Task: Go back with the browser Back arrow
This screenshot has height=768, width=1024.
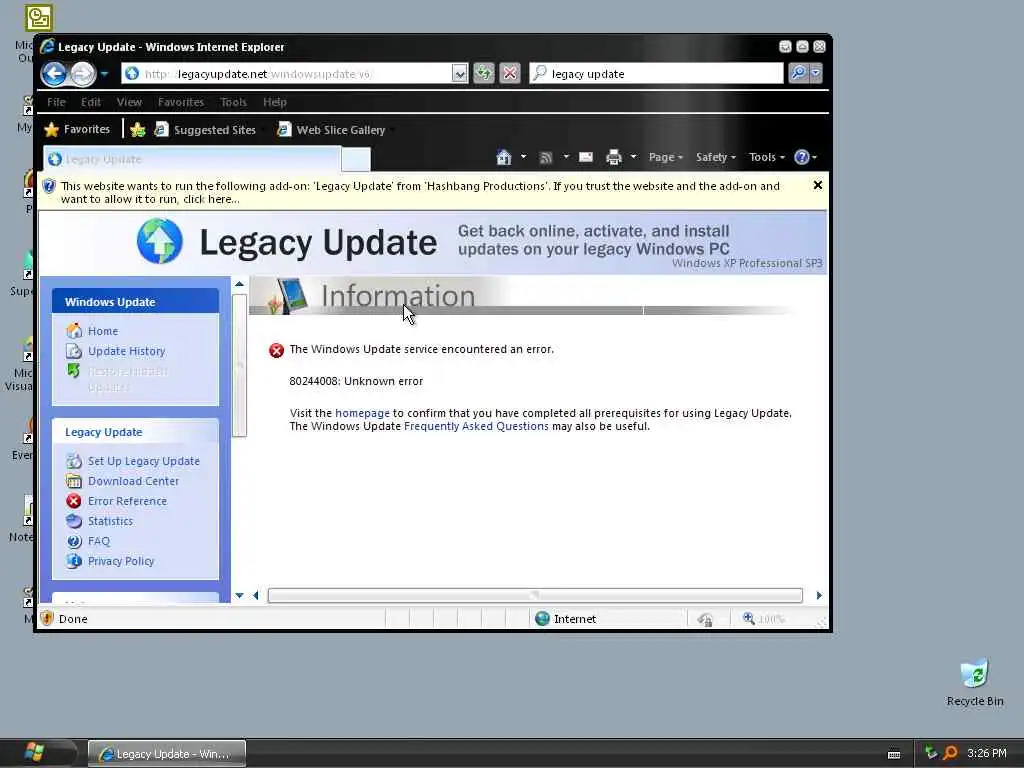Action: pos(54,74)
